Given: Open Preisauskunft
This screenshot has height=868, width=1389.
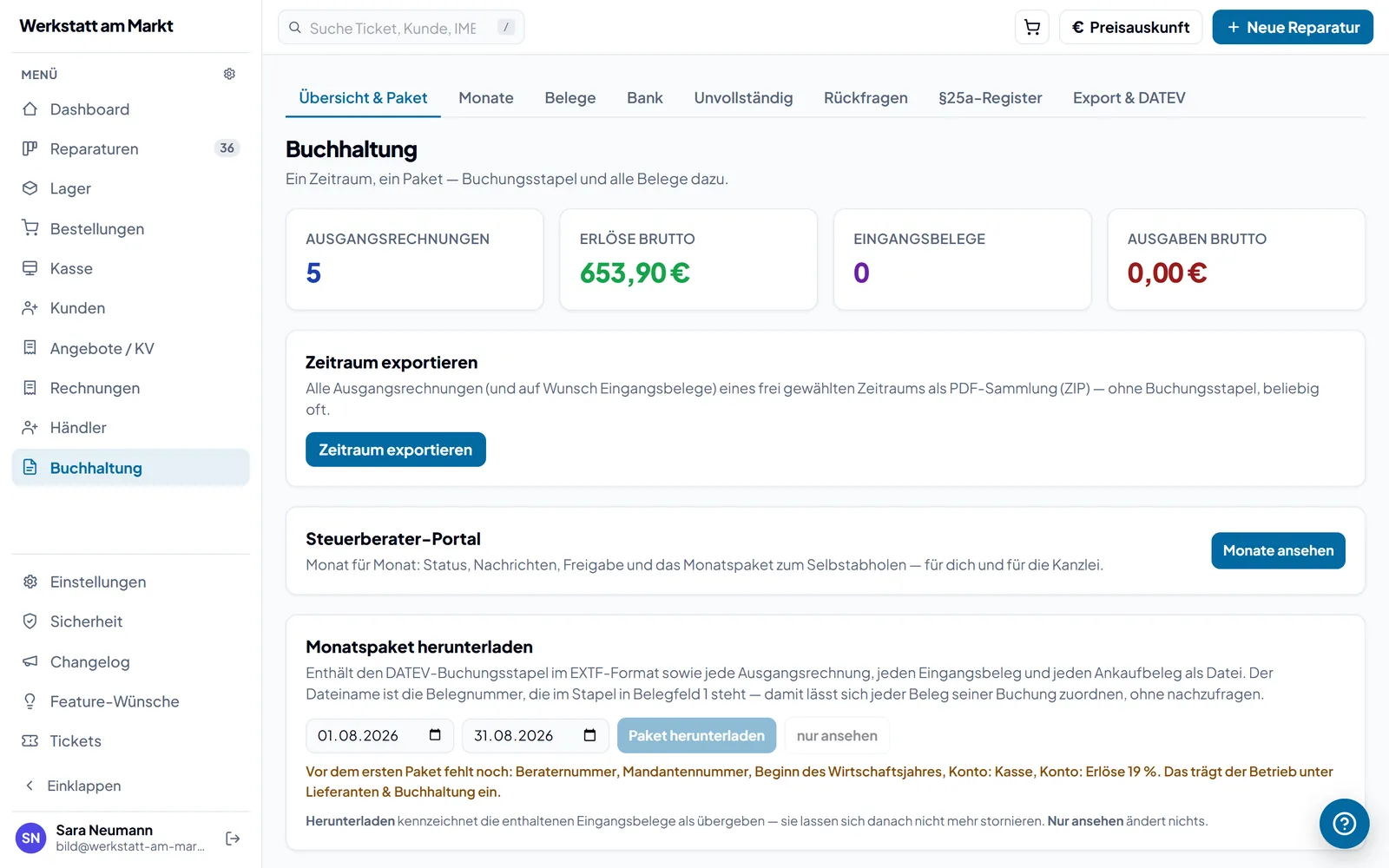Looking at the screenshot, I should click(x=1130, y=27).
